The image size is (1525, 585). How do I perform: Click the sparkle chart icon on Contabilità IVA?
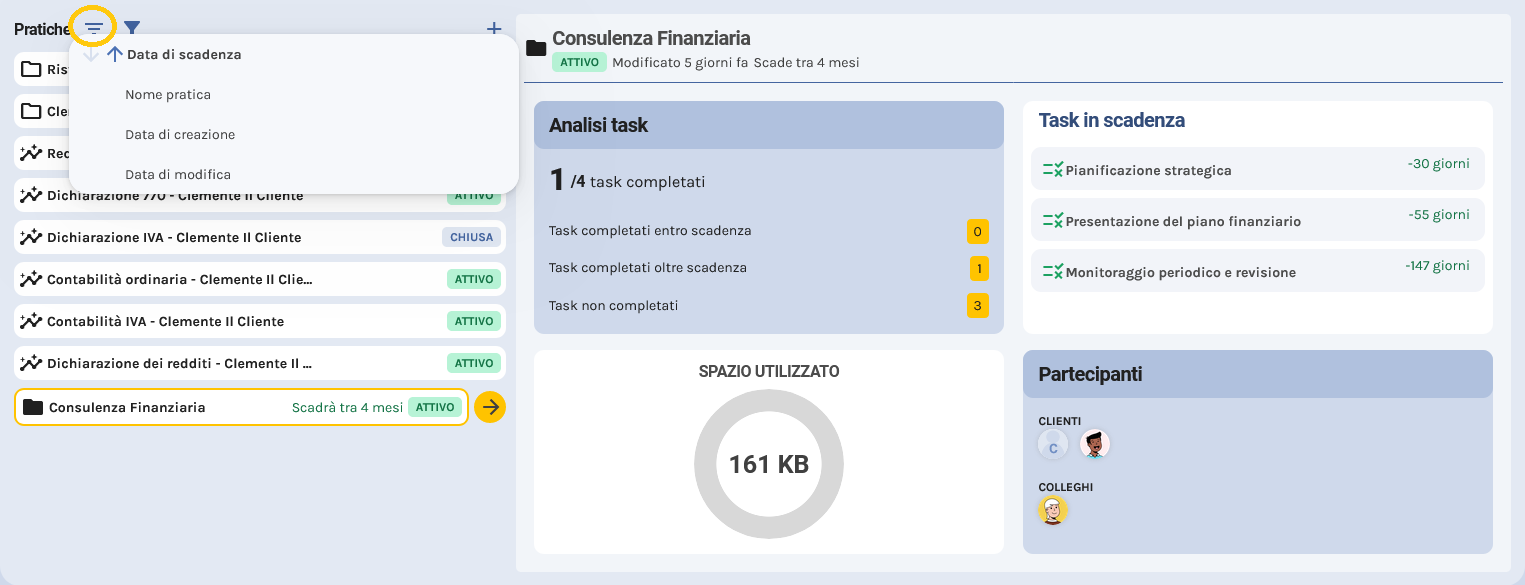tap(31, 321)
